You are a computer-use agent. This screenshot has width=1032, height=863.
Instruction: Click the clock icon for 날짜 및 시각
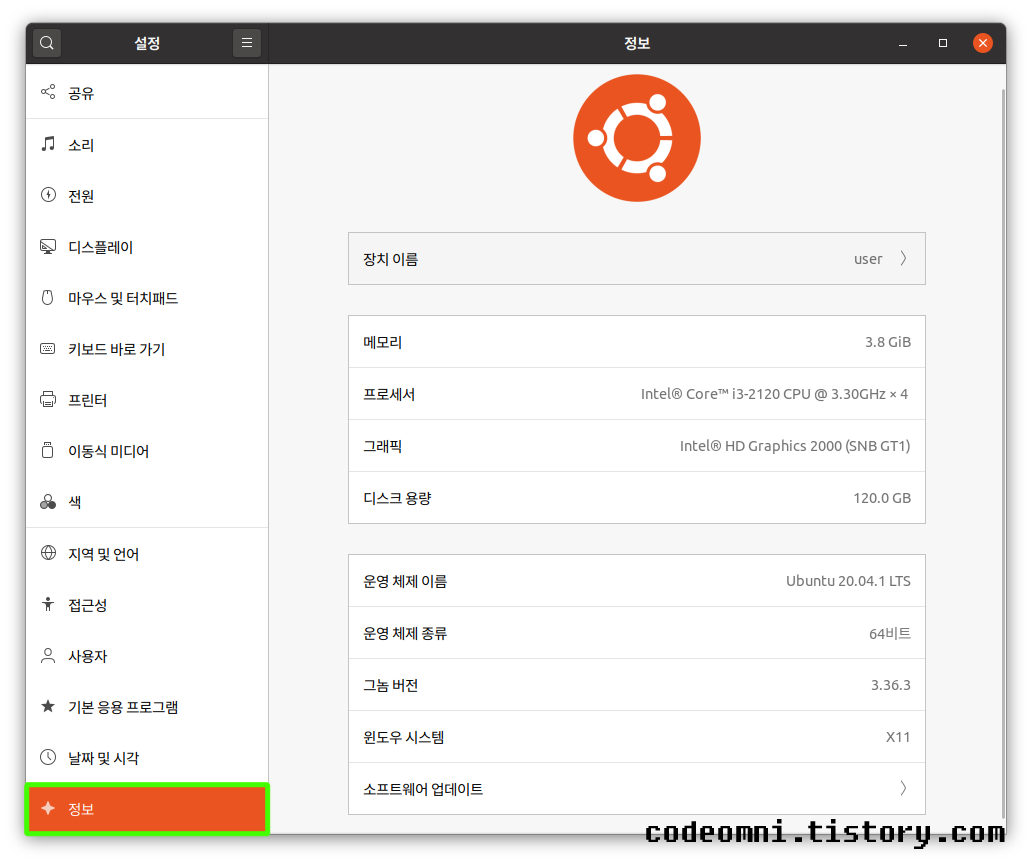(48, 757)
